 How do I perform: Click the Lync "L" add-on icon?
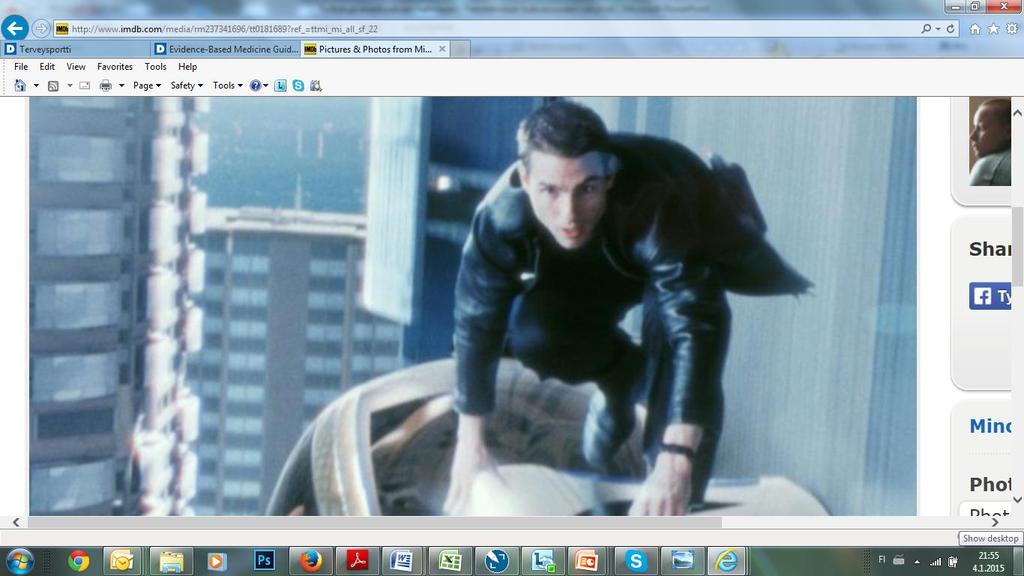pos(280,86)
